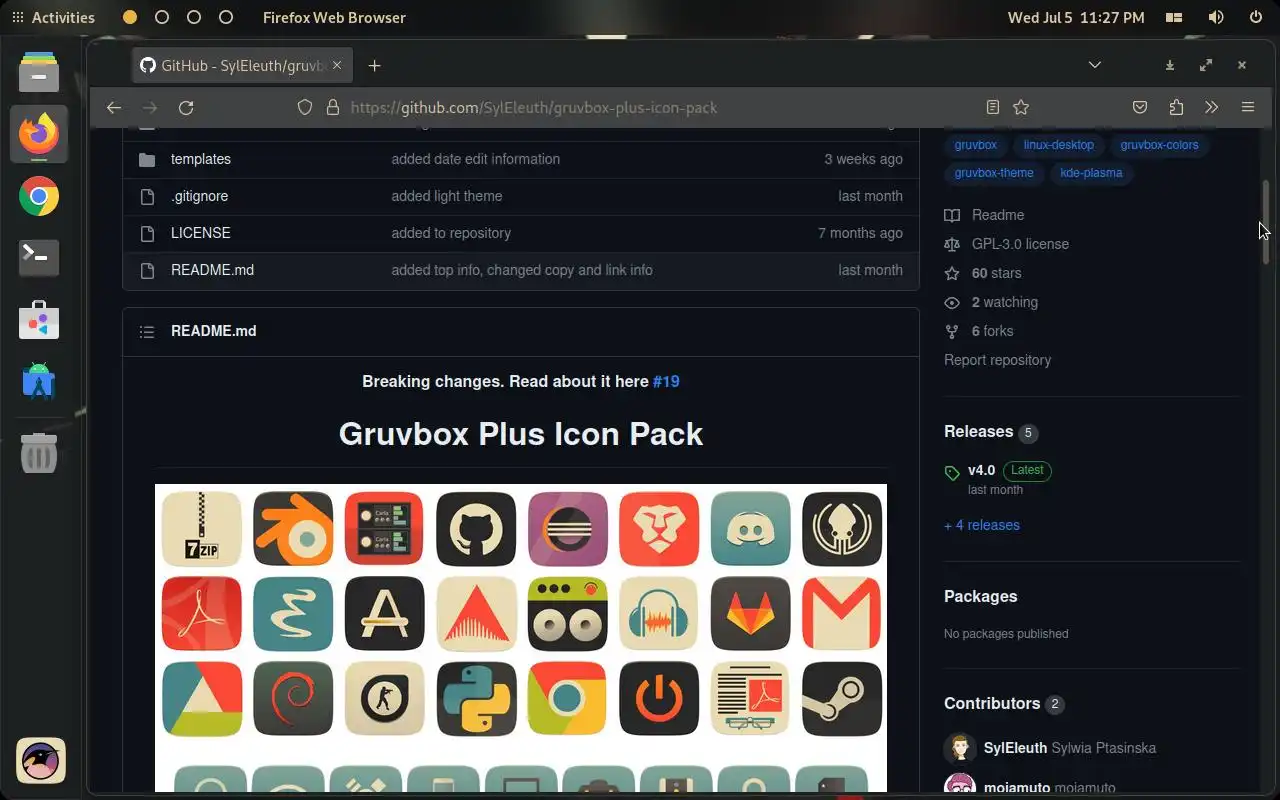Click the shield tracking protection icon
Image resolution: width=1280 pixels, height=800 pixels.
click(305, 108)
